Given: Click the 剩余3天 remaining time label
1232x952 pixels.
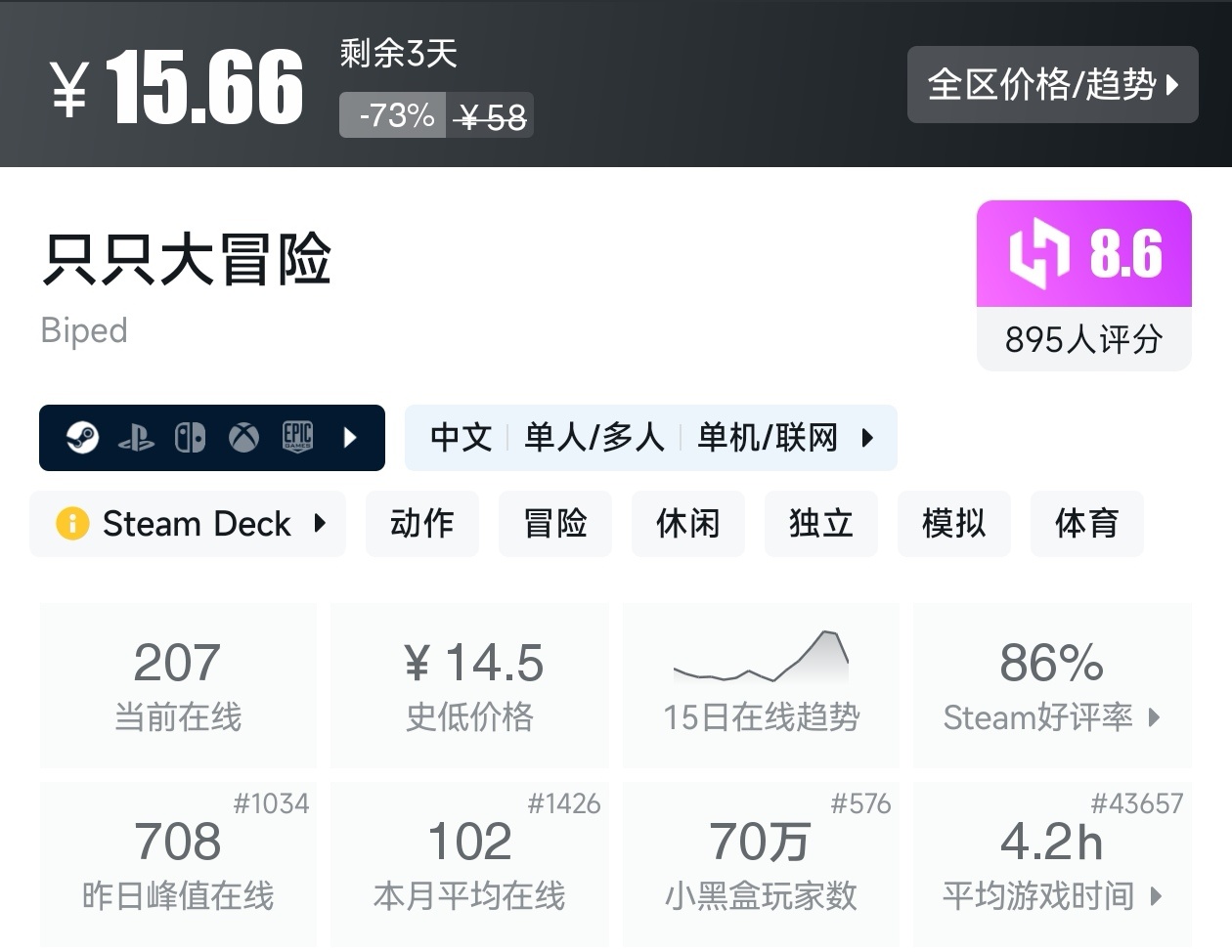Looking at the screenshot, I should 399,53.
